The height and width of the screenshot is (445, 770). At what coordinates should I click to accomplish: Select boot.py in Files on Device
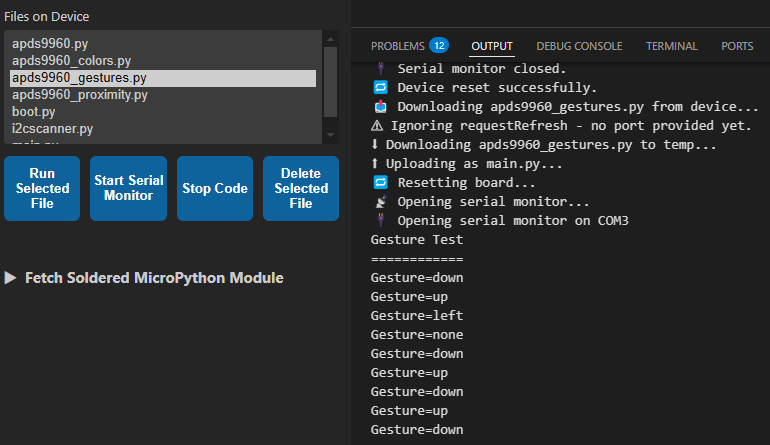(34, 112)
